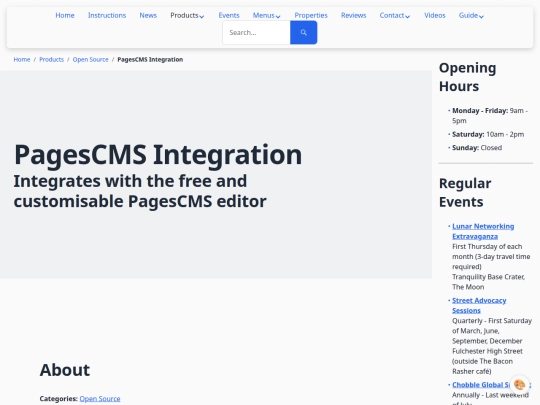Click the PagesCMS Integration breadcrumb text
This screenshot has height=405, width=540.
pos(150,60)
